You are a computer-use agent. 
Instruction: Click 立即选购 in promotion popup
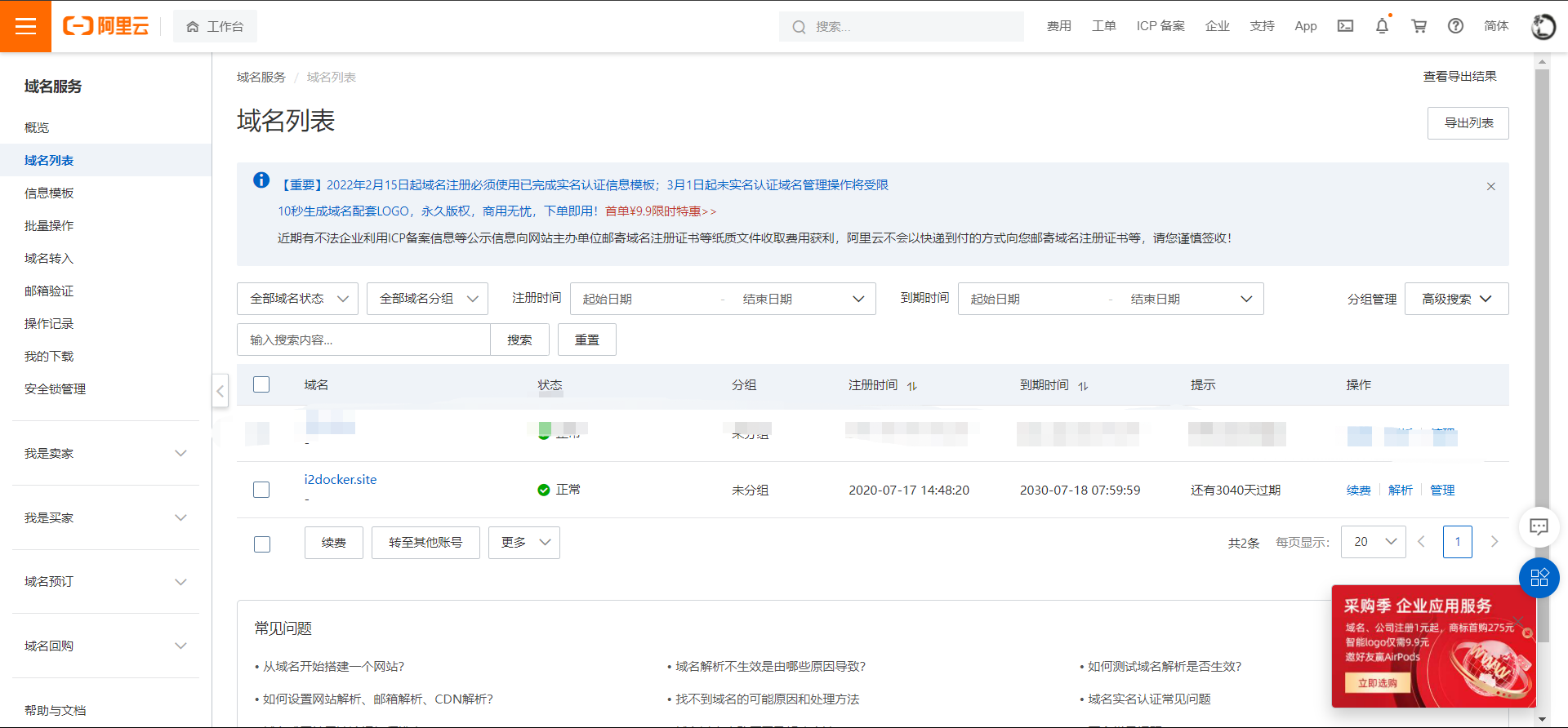pyautogui.click(x=1378, y=683)
